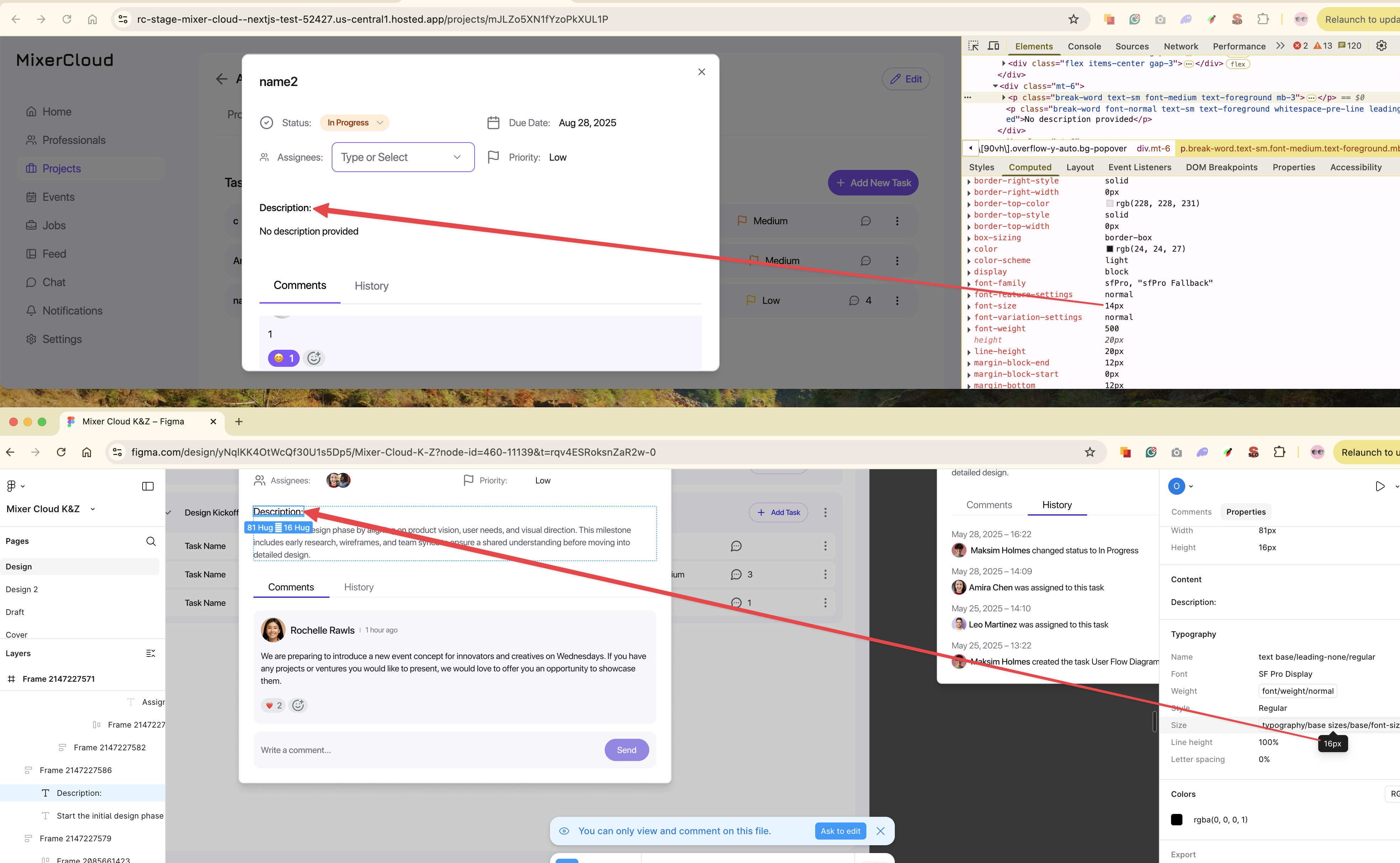1400x863 pixels.
Task: Click black rgba color swatch in Colors
Action: click(x=1177, y=820)
